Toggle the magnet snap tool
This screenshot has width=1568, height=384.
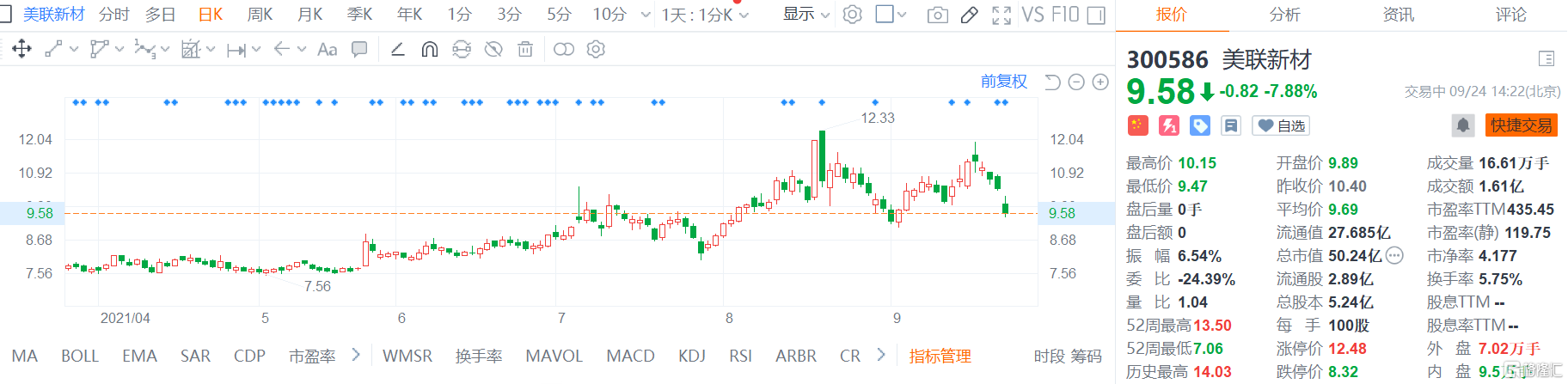430,49
